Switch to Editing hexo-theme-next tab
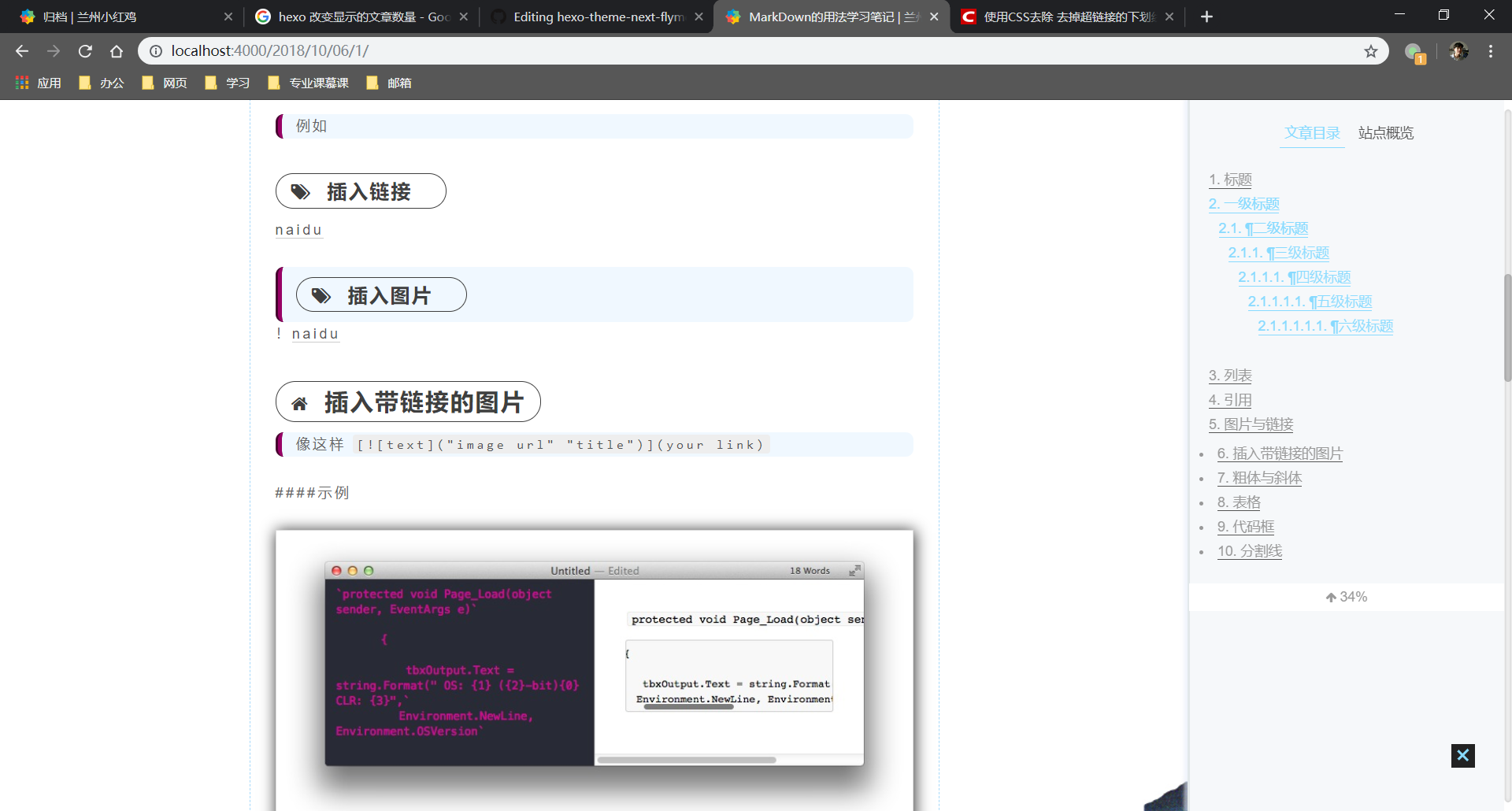1512x811 pixels. [595, 17]
